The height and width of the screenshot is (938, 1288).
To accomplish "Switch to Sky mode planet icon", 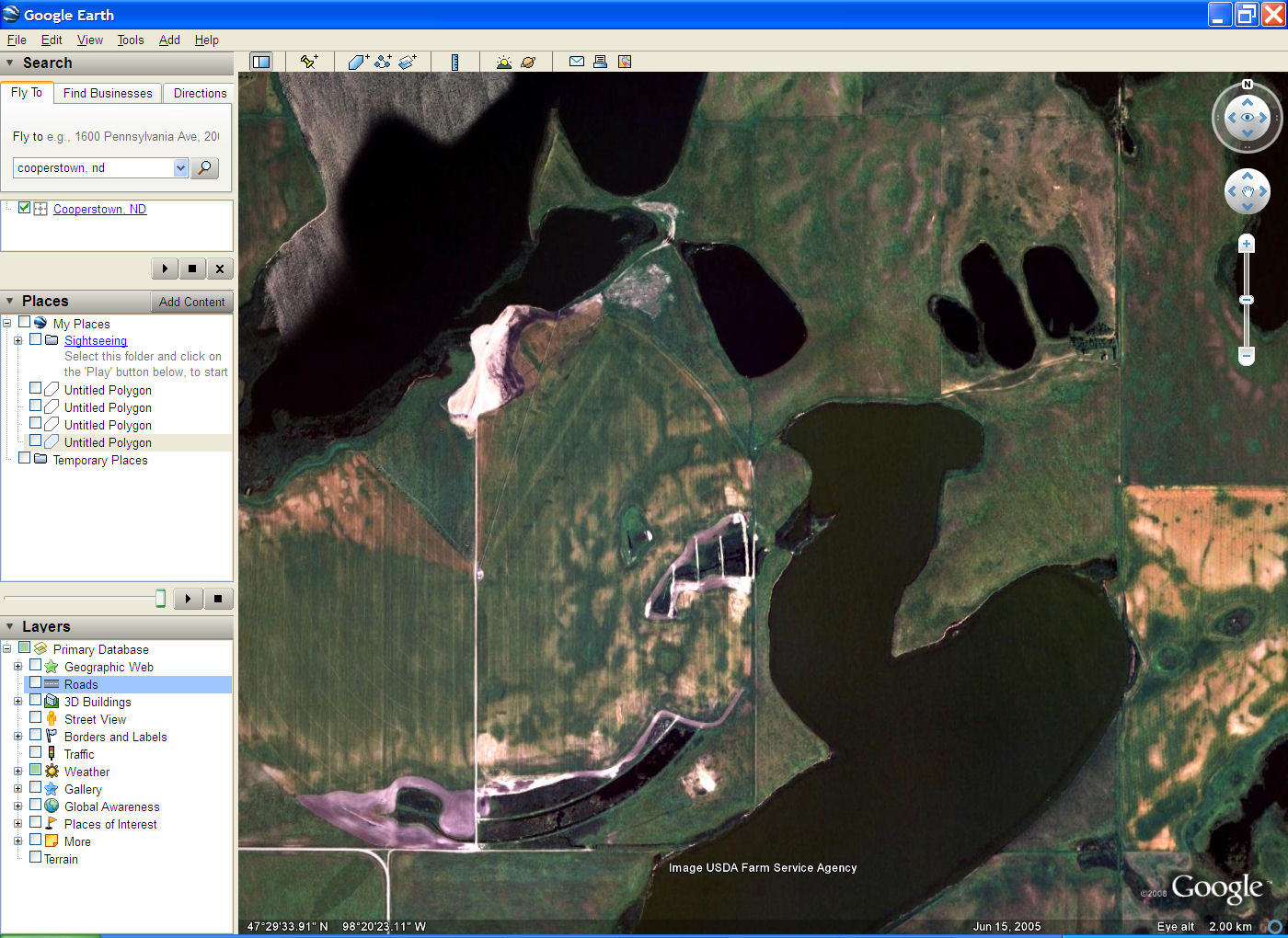I will (528, 62).
